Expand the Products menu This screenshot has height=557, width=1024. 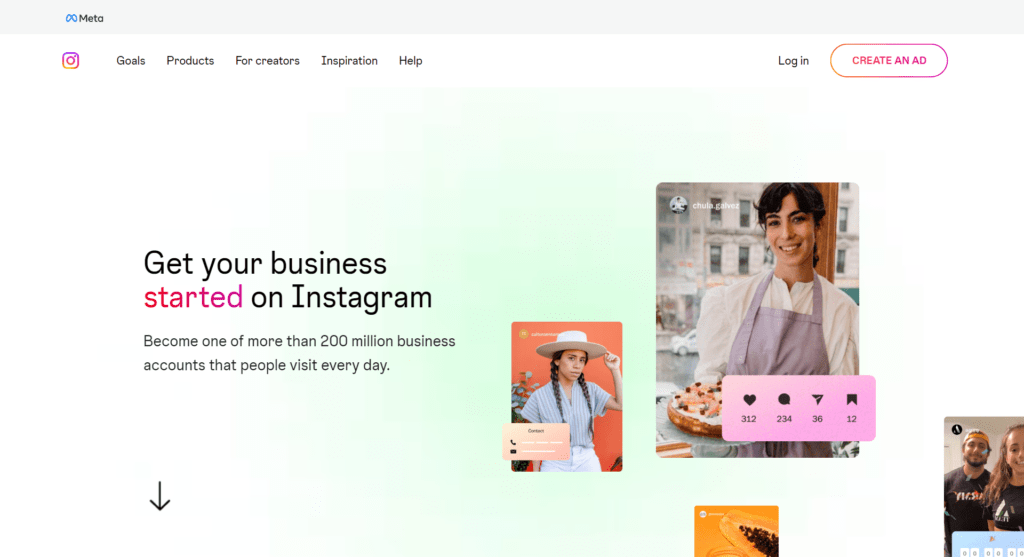pyautogui.click(x=190, y=61)
